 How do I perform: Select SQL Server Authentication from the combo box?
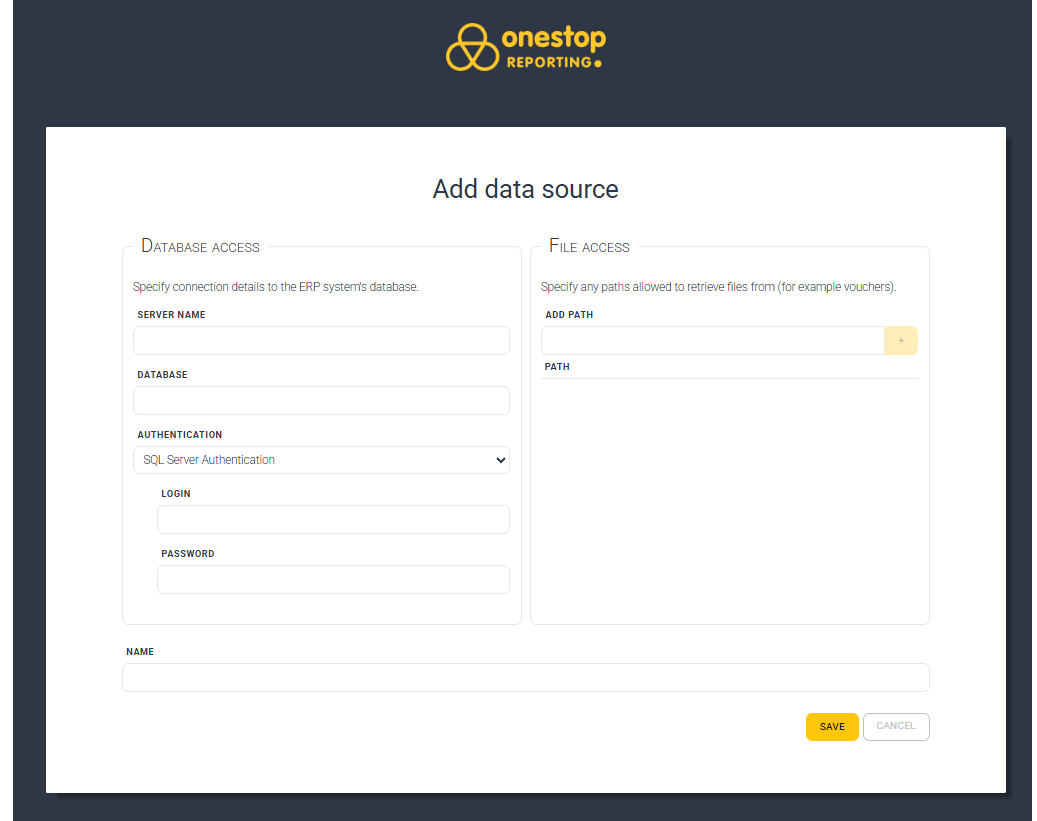tap(320, 459)
